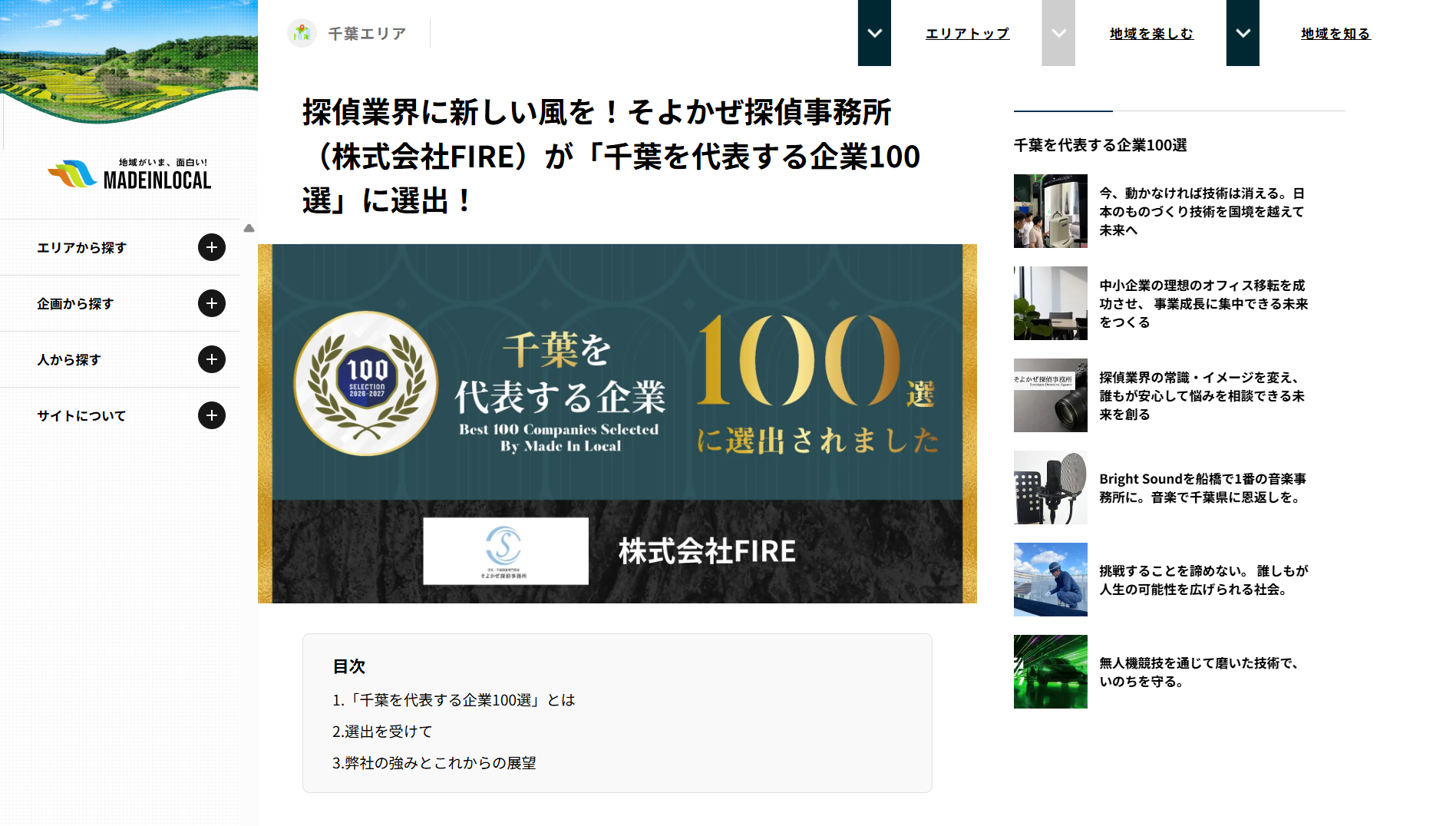Image resolution: width=1456 pixels, height=826 pixels.
Task: Click the microphone thumbnail for Bright Sound
Action: coord(1051,487)
